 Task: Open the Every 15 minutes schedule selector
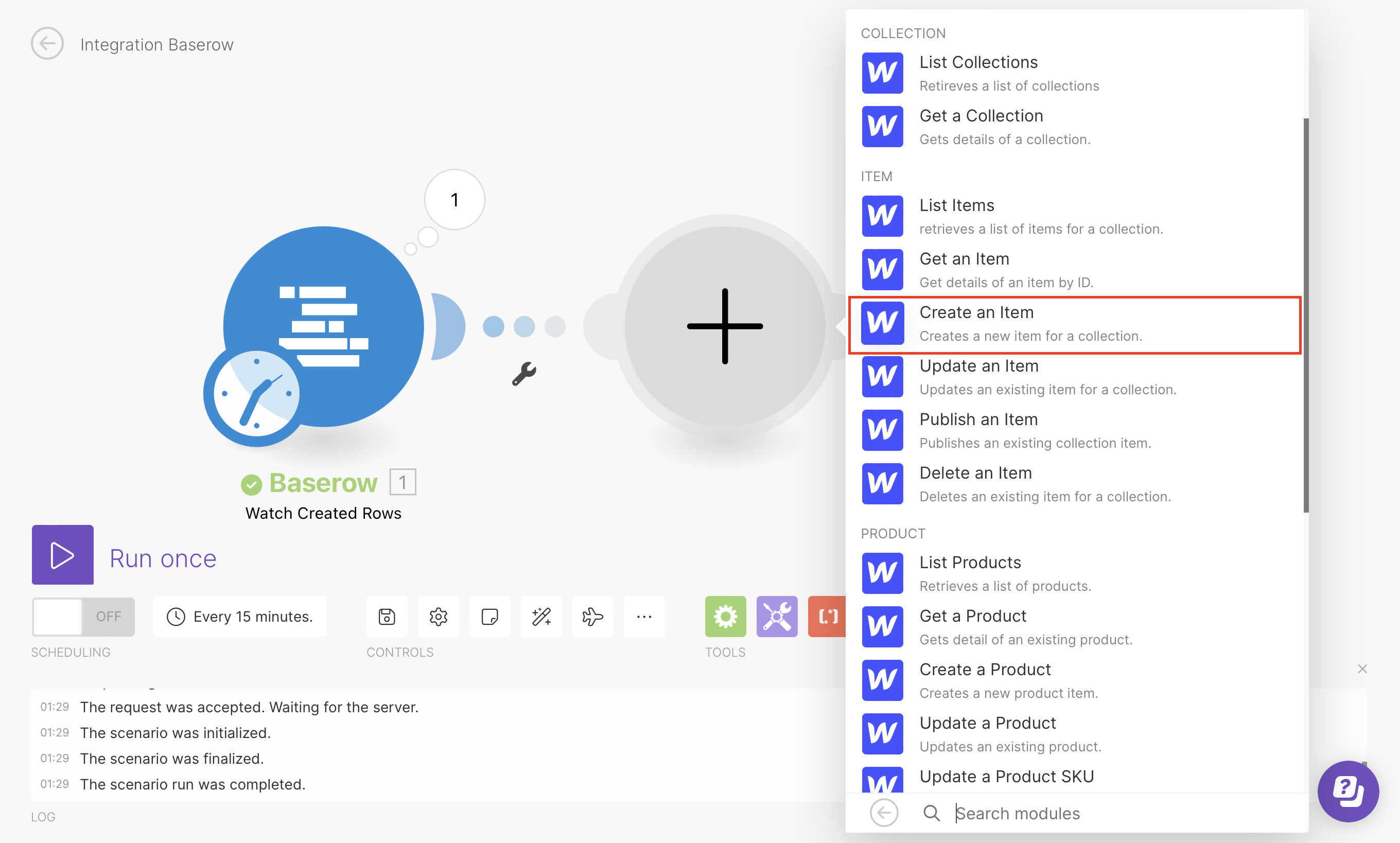(x=240, y=617)
